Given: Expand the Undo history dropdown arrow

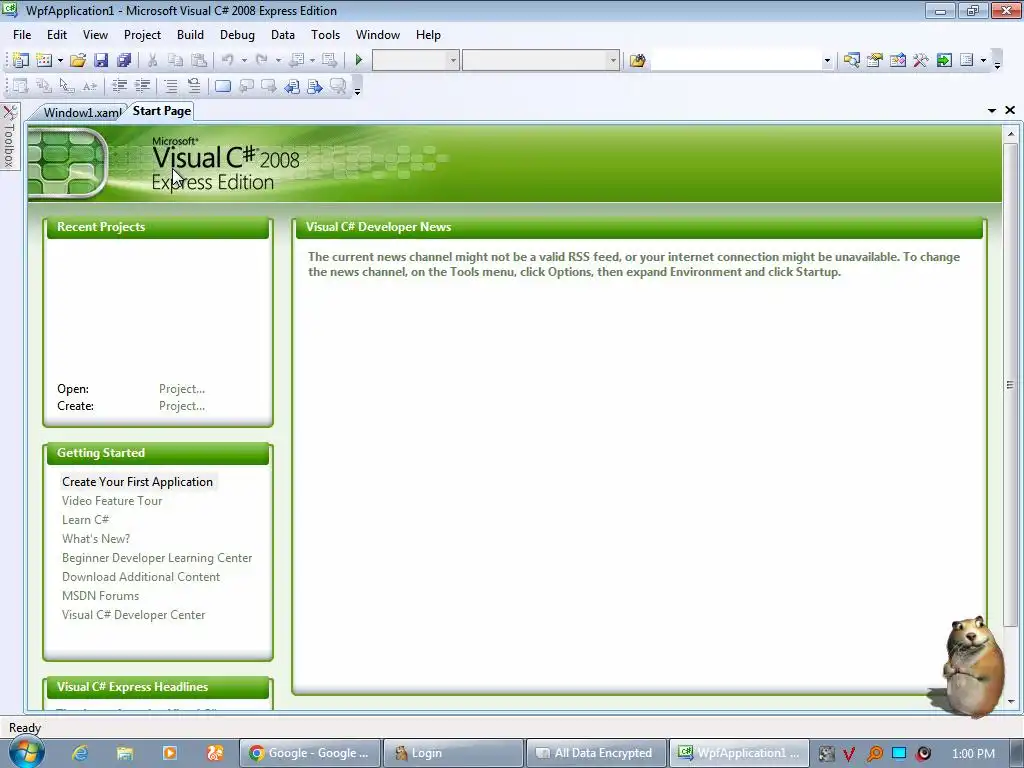Looking at the screenshot, I should (x=244, y=60).
